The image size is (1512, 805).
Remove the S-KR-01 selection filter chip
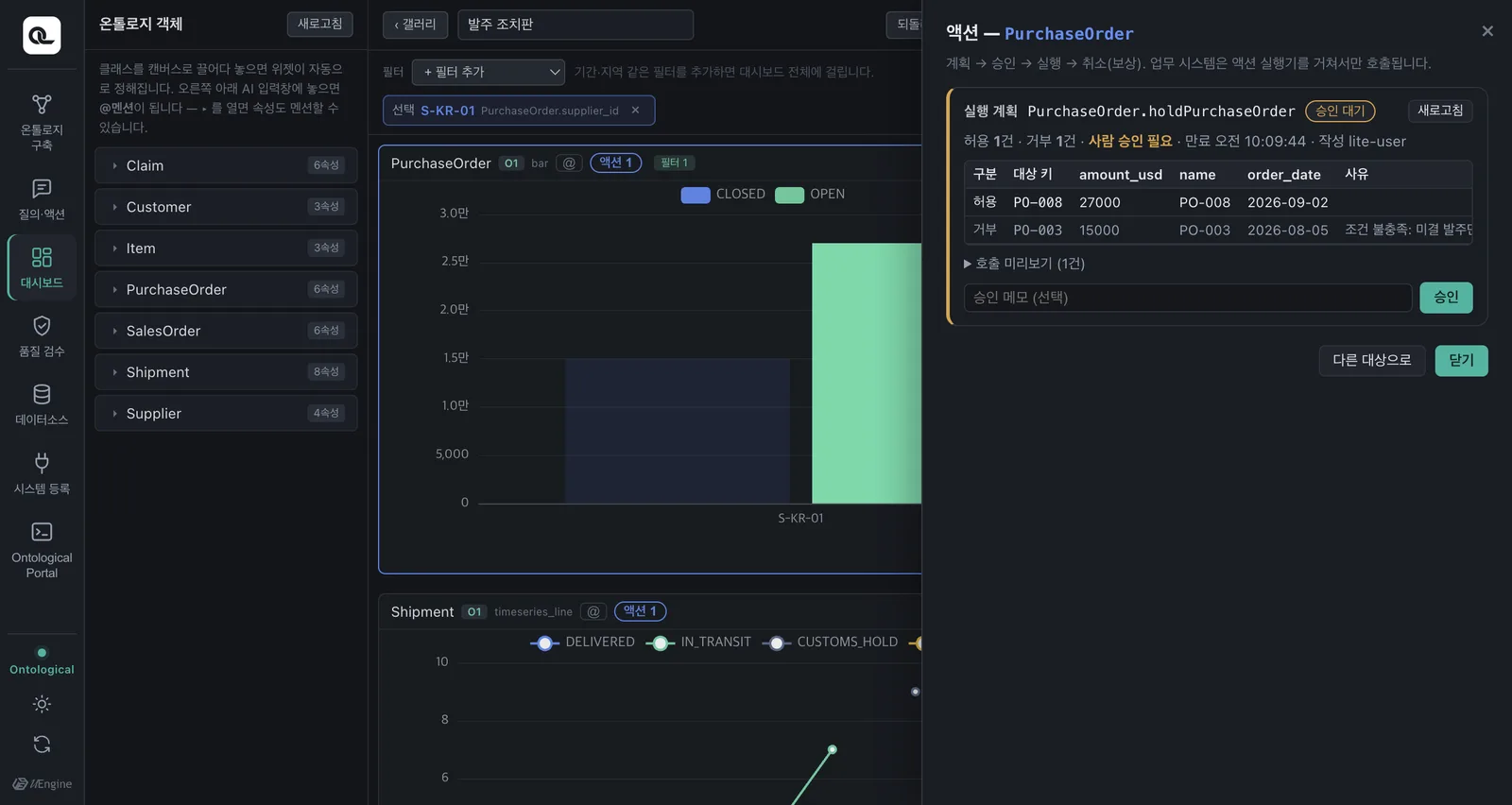click(635, 111)
